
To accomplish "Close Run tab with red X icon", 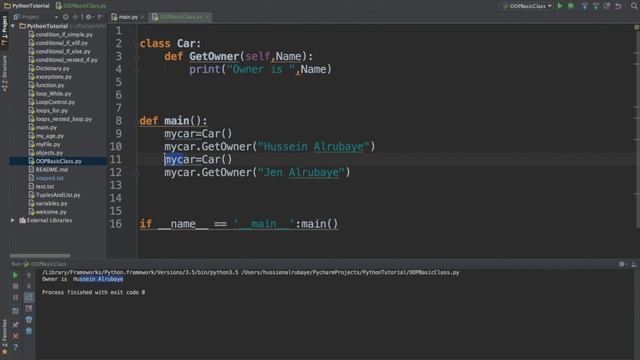I will [16, 336].
